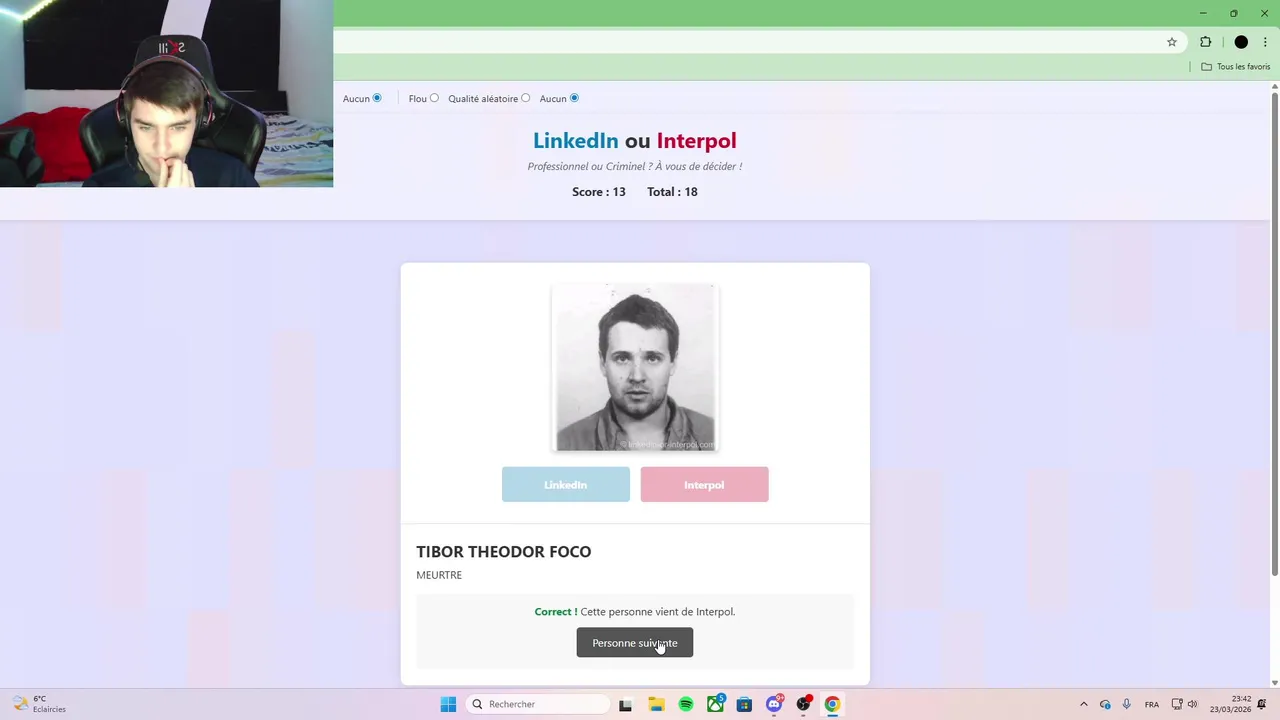Image resolution: width=1280 pixels, height=720 pixels.
Task: Click the mugshot photo of the person
Action: tap(635, 367)
